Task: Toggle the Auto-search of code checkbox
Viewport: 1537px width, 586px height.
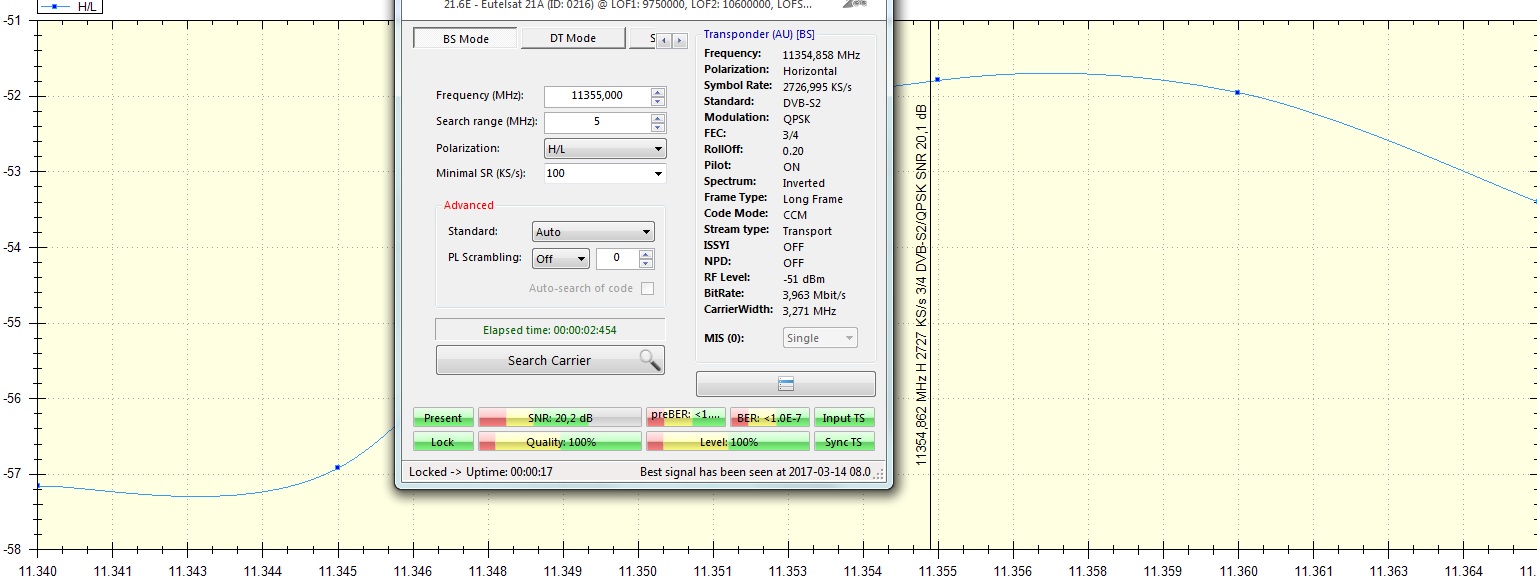Action: coord(647,289)
